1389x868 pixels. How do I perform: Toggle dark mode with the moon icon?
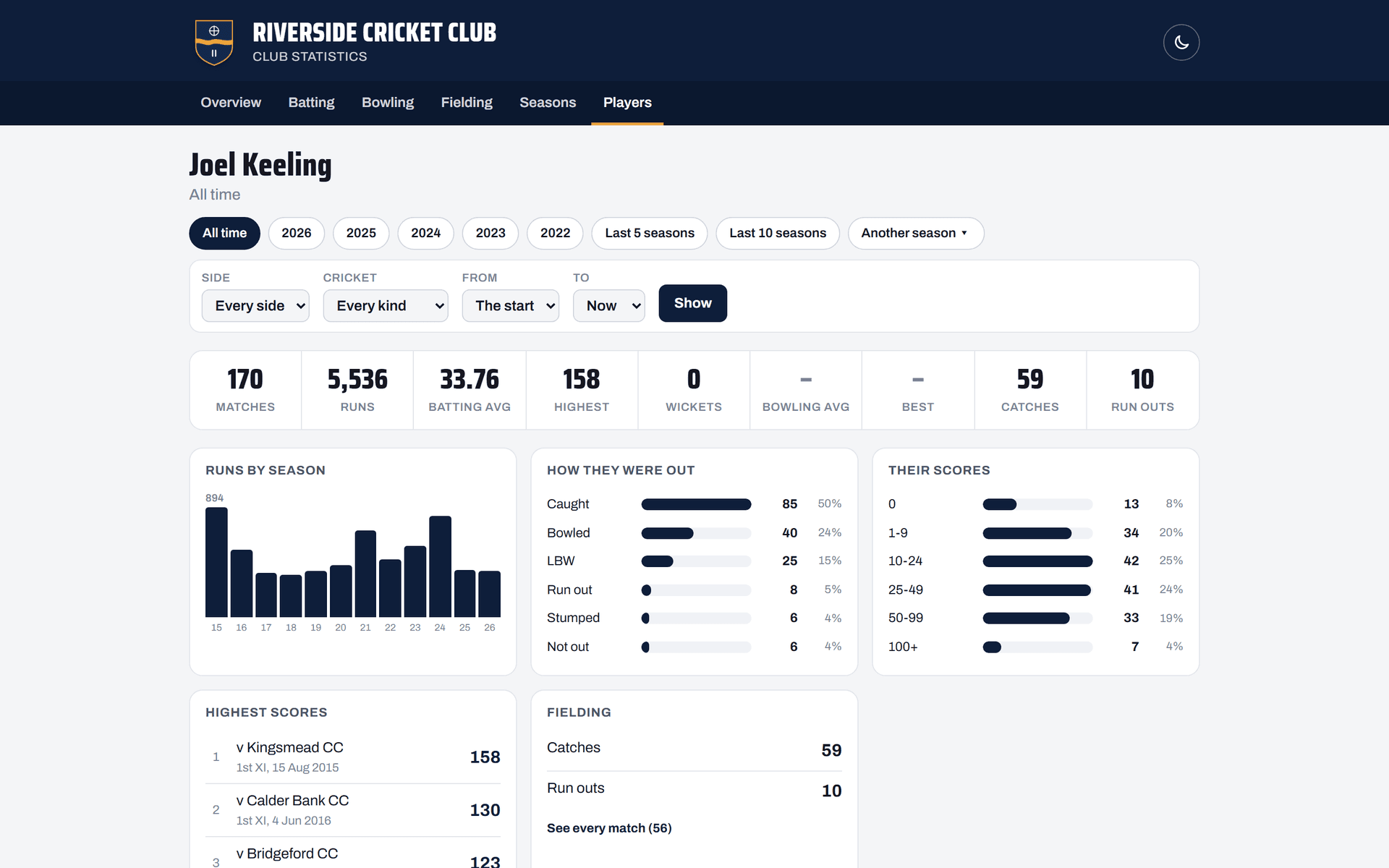pyautogui.click(x=1181, y=43)
